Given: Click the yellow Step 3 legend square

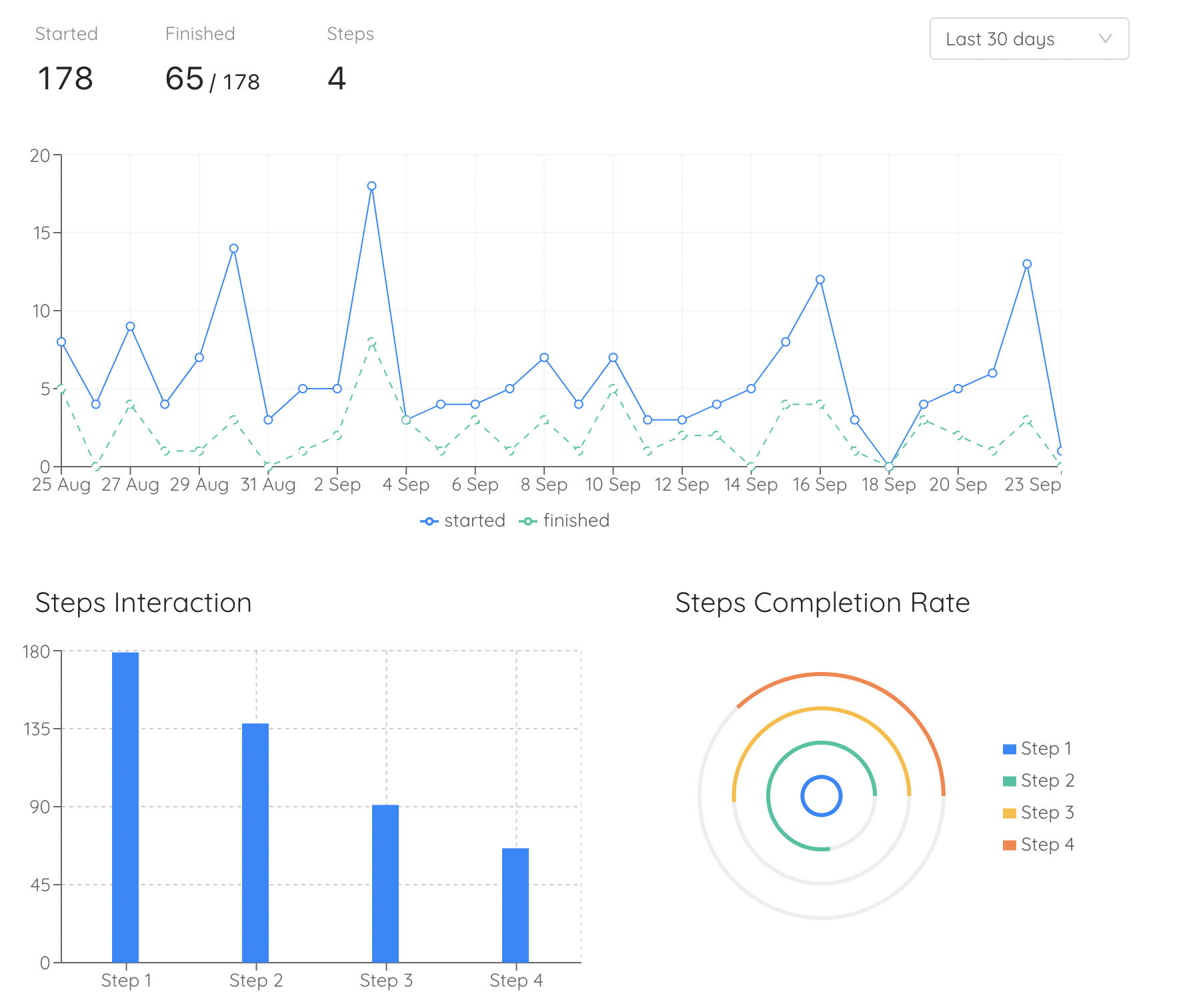Looking at the screenshot, I should pos(1008,812).
